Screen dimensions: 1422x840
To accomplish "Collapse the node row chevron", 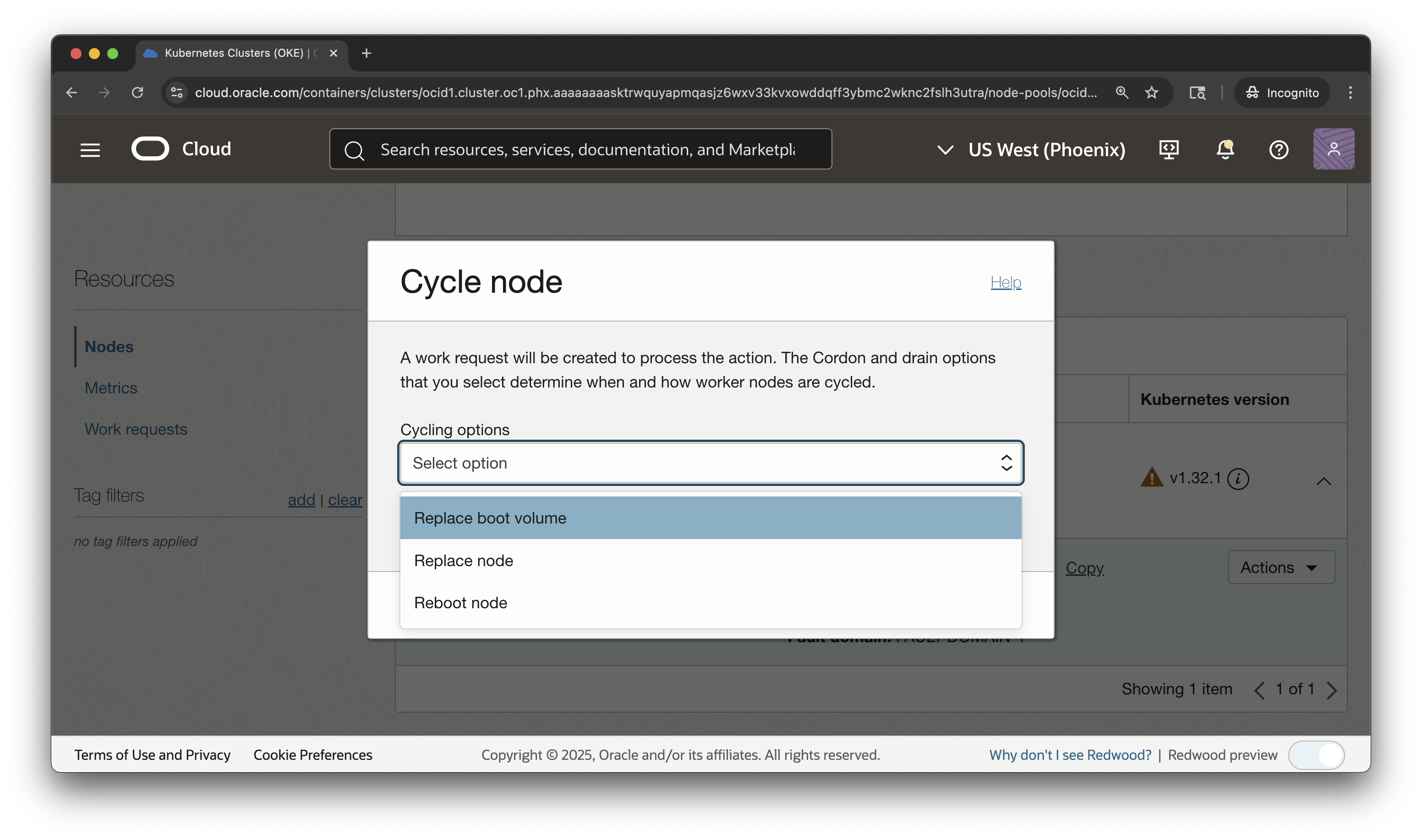I will 1323,481.
